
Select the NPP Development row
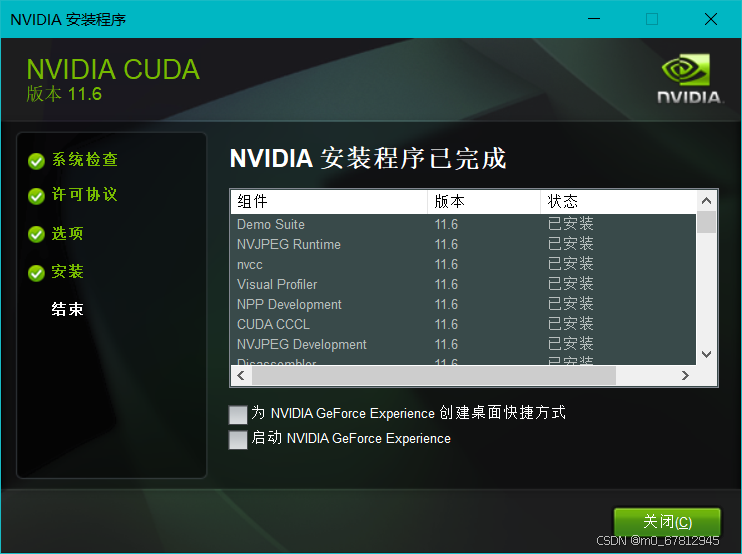pos(464,304)
